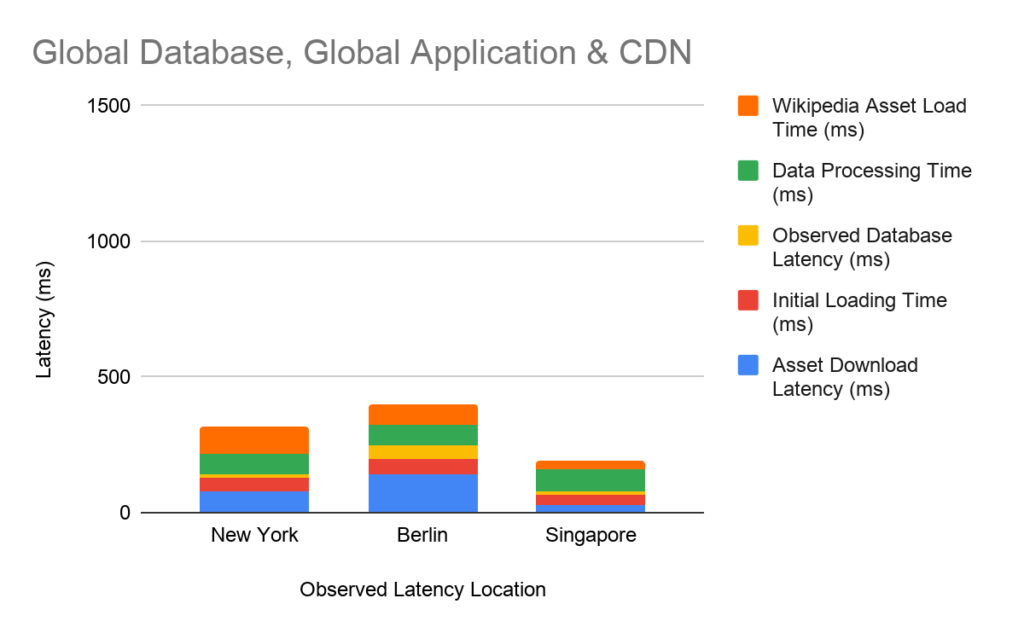
Task: Select Singapore's green Data Processing segment
Action: (x=590, y=480)
